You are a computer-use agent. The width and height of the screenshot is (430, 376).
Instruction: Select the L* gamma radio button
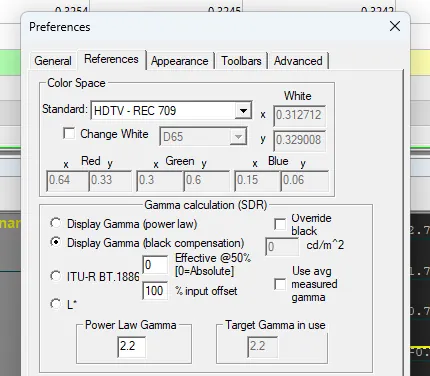(x=55, y=304)
